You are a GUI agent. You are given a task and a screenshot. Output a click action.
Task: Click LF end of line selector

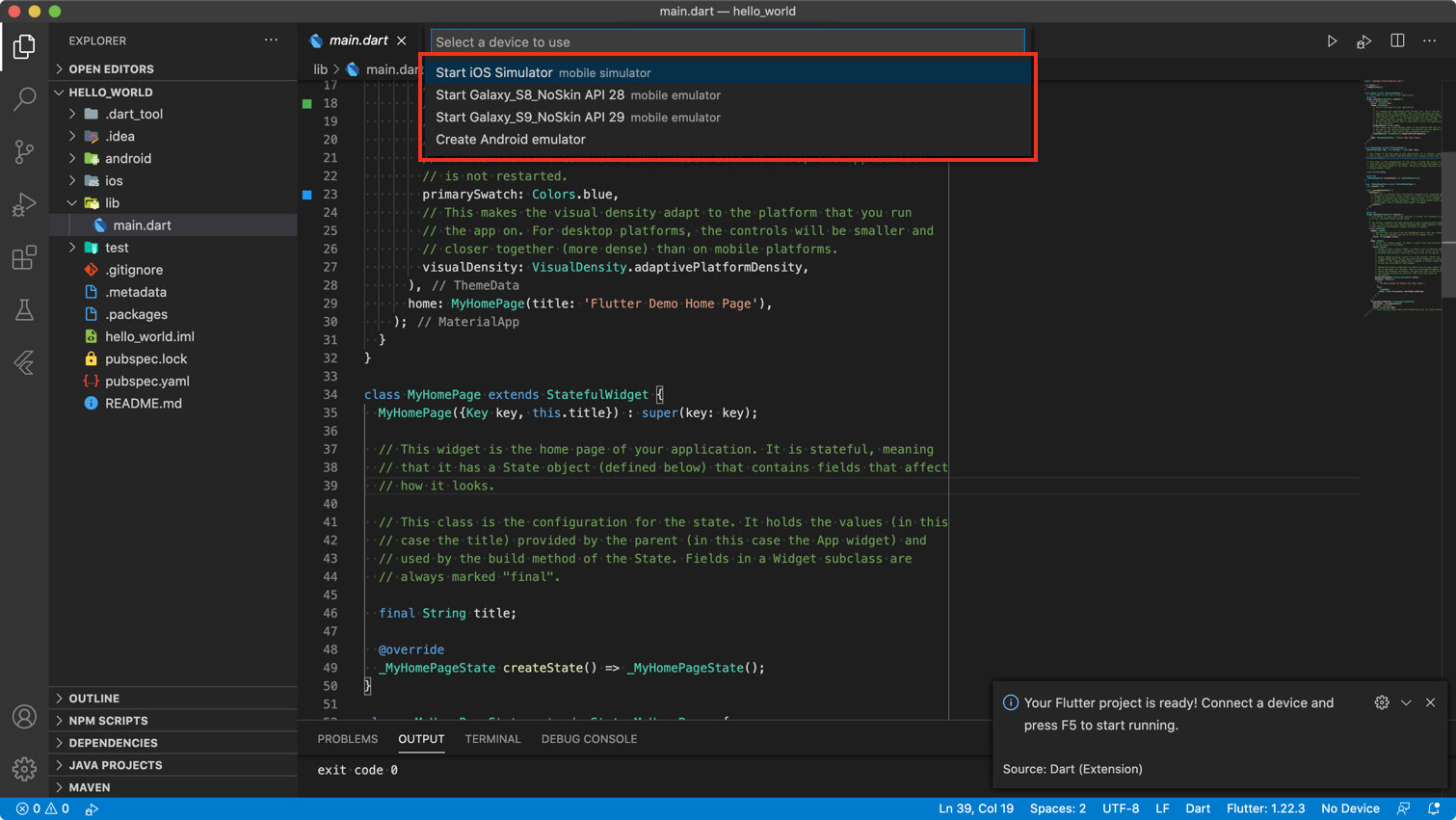[1162, 808]
